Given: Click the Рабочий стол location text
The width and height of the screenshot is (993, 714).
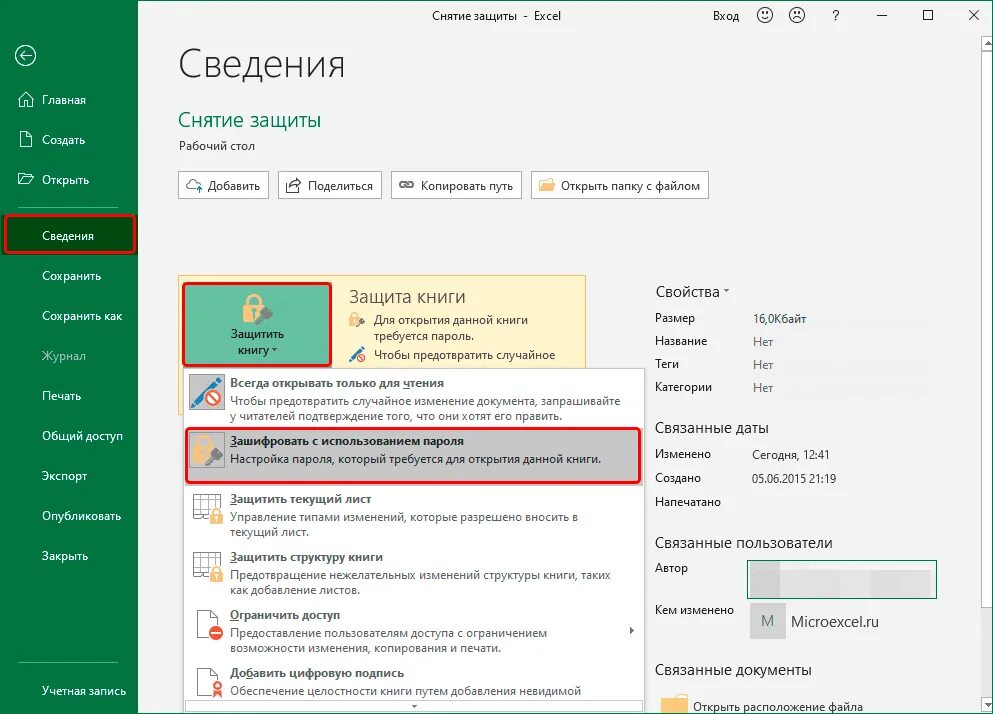Looking at the screenshot, I should pyautogui.click(x=217, y=146).
